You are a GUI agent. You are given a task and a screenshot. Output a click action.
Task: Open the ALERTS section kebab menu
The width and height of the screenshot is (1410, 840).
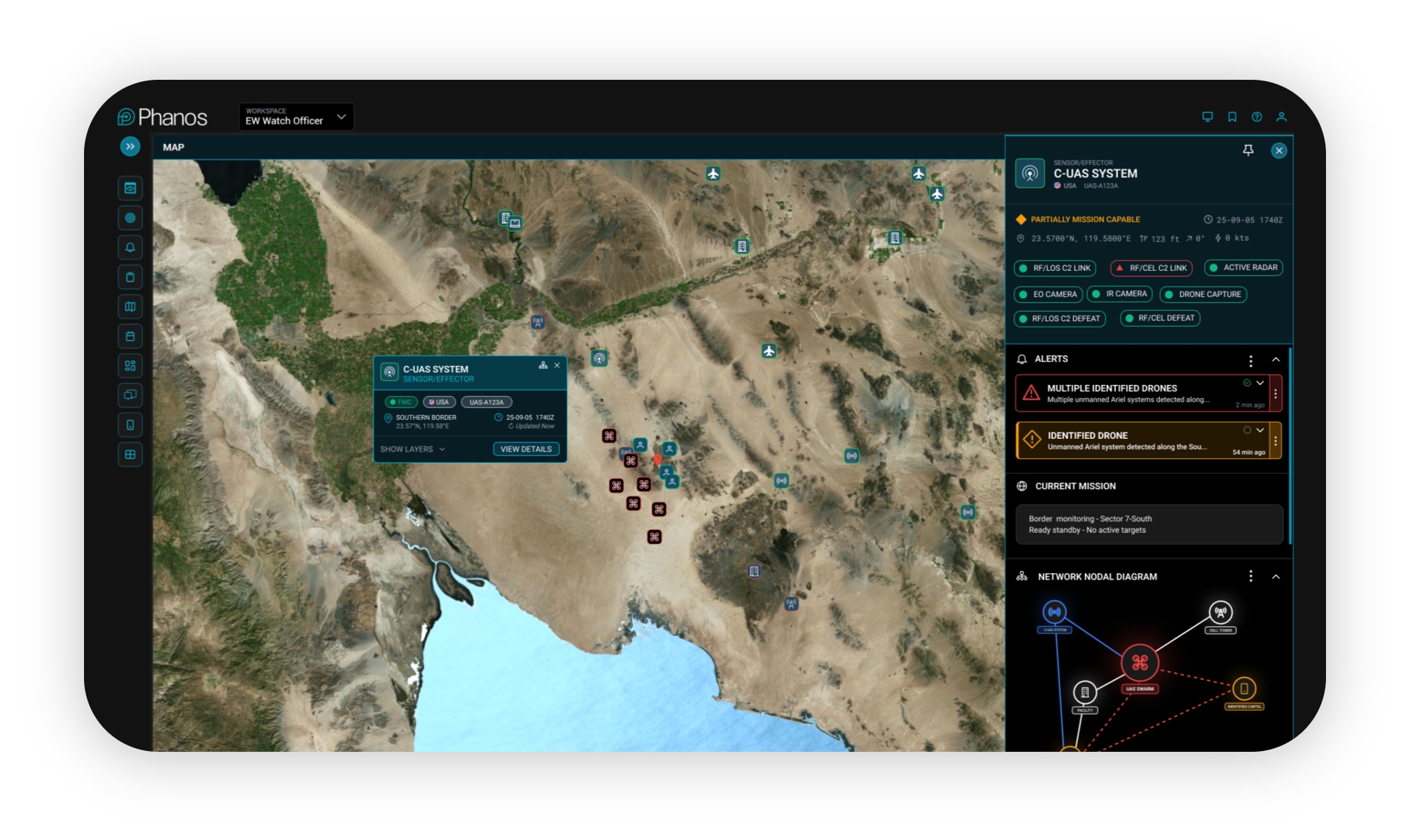(x=1250, y=360)
